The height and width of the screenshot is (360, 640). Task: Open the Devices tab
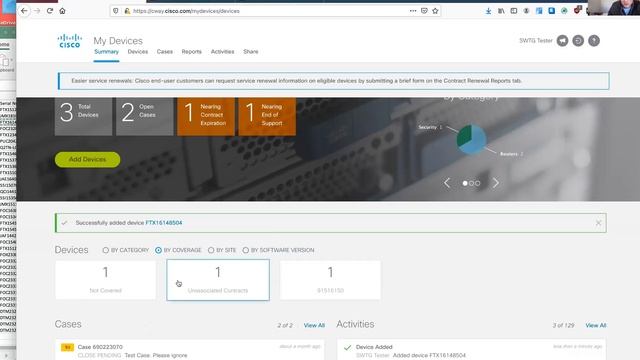point(138,52)
